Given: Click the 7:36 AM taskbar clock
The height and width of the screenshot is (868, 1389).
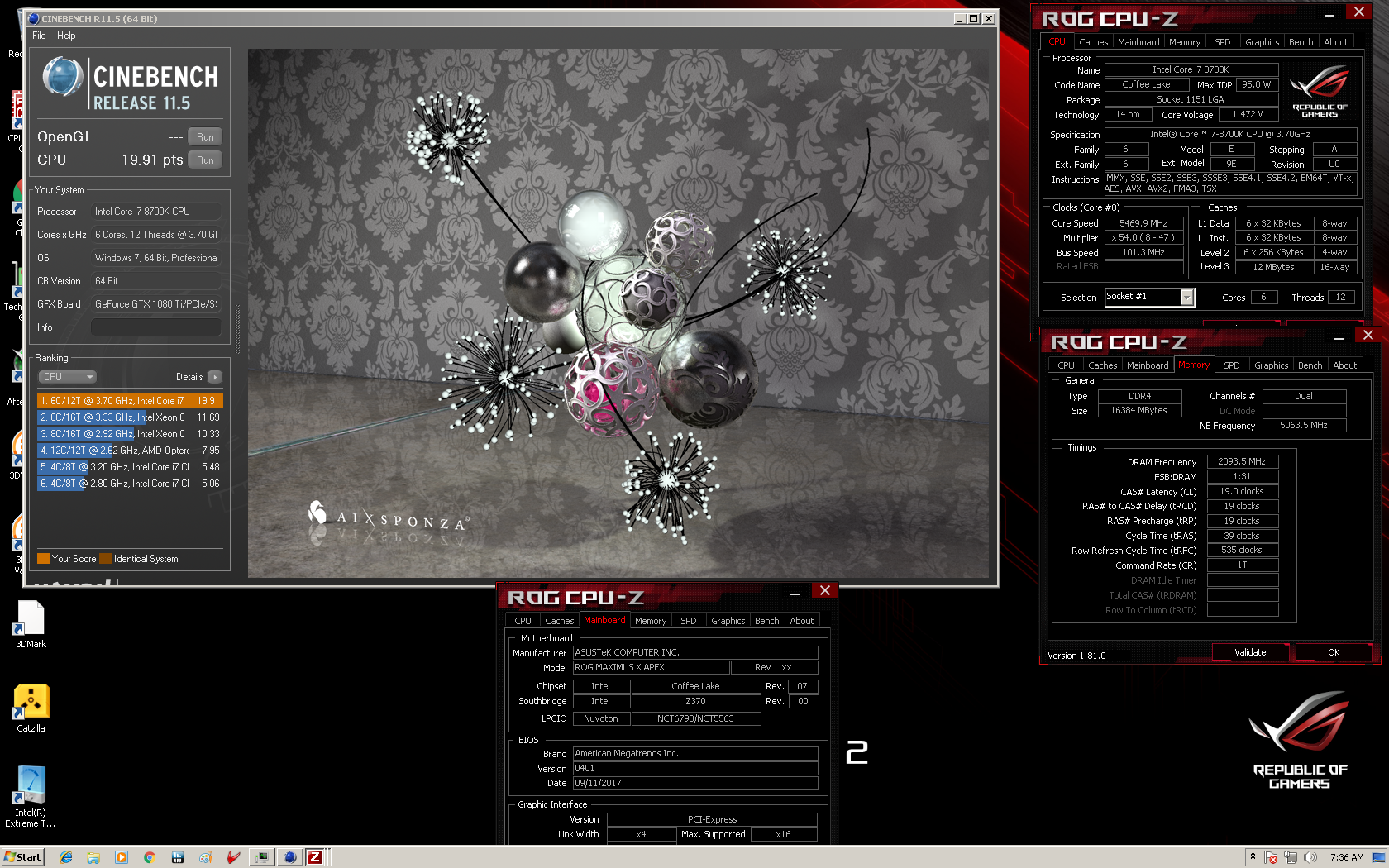Looking at the screenshot, I should click(1347, 857).
